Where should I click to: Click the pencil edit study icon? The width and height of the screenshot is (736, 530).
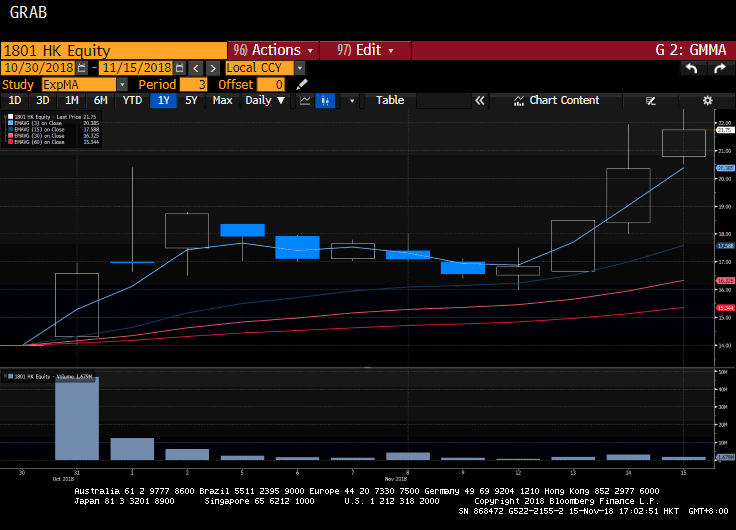tap(302, 84)
